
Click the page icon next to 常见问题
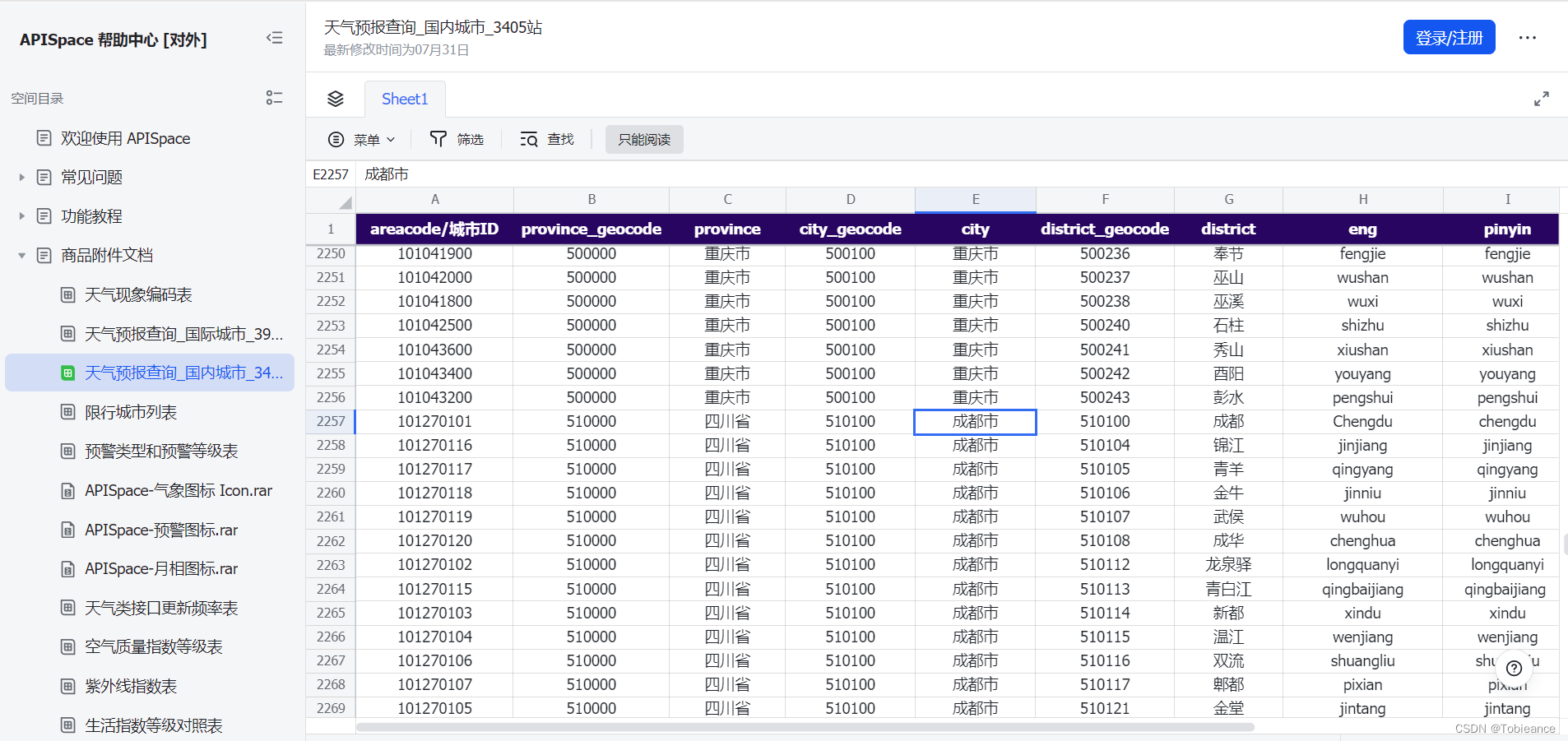44,177
